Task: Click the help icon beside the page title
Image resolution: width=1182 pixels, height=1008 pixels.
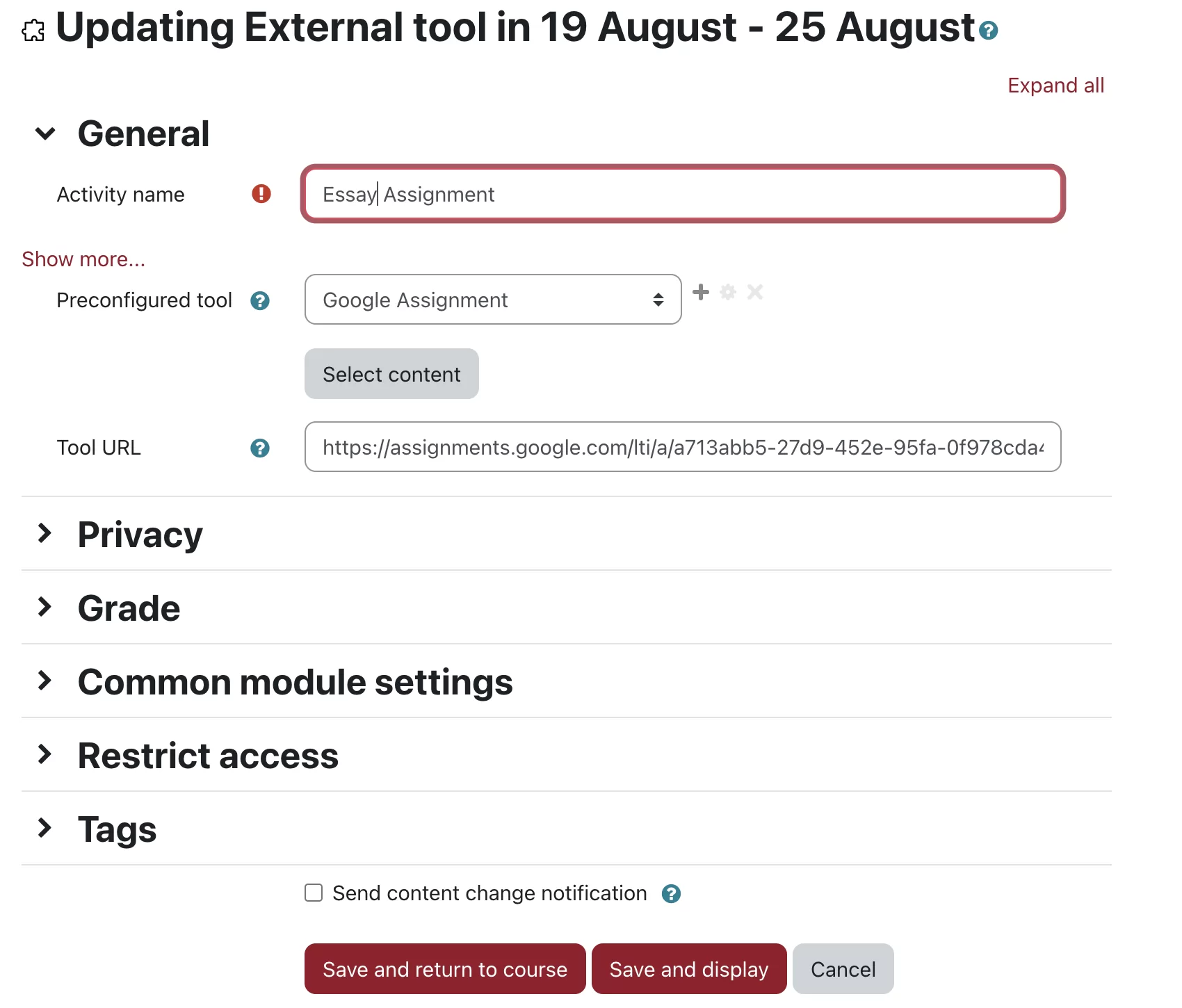Action: [x=988, y=31]
